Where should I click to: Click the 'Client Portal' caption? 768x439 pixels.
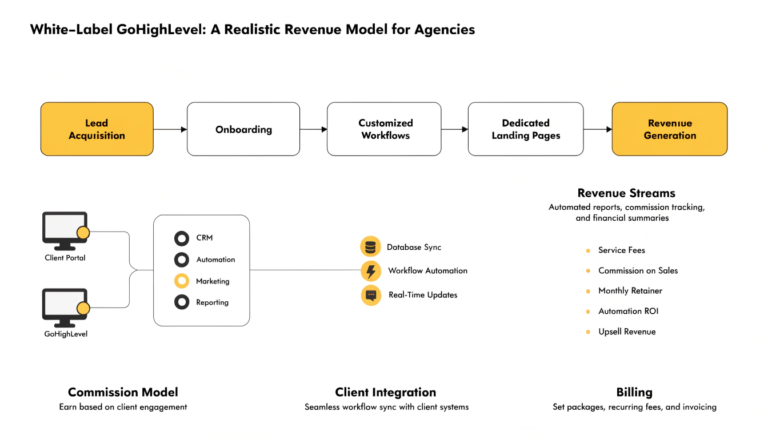point(65,258)
